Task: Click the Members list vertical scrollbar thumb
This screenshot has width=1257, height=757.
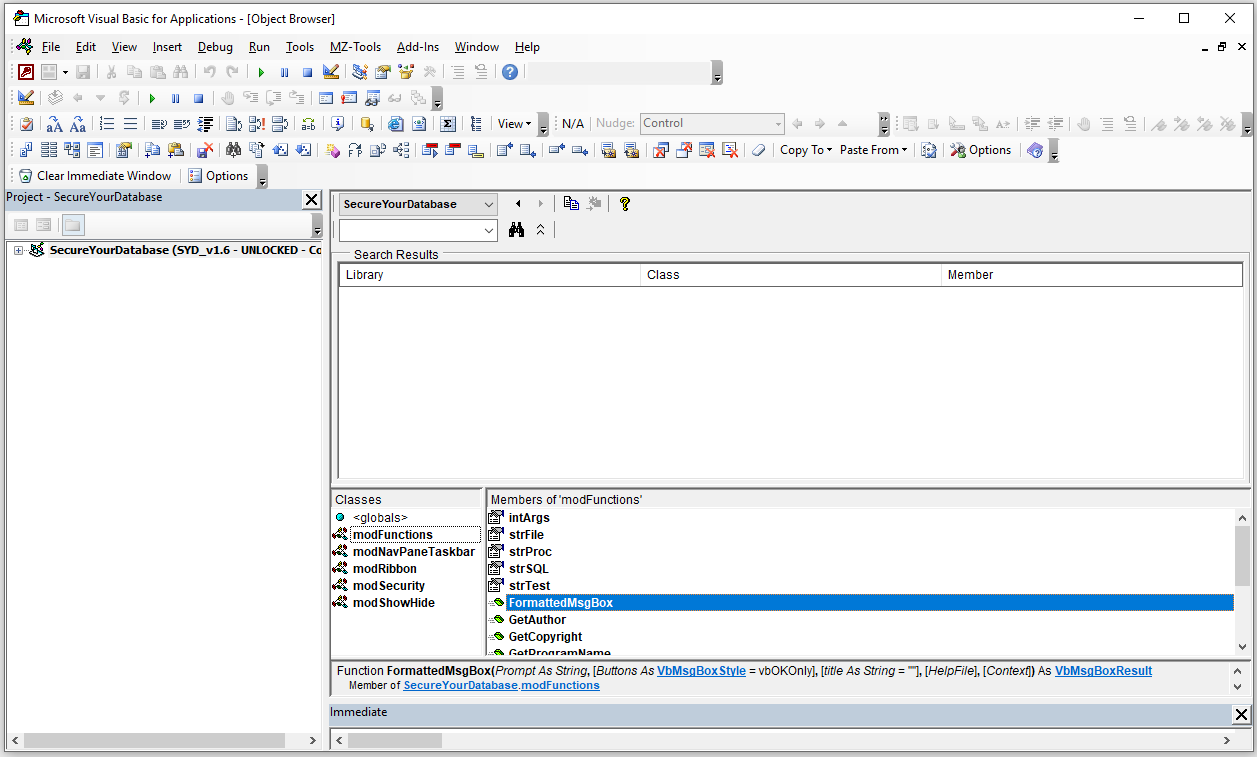Action: (x=1242, y=555)
